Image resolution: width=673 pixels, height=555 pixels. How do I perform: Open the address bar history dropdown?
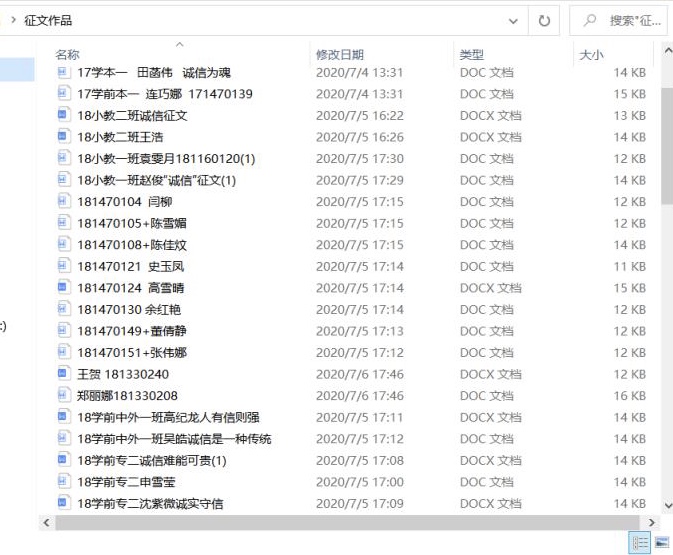pyautogui.click(x=514, y=20)
